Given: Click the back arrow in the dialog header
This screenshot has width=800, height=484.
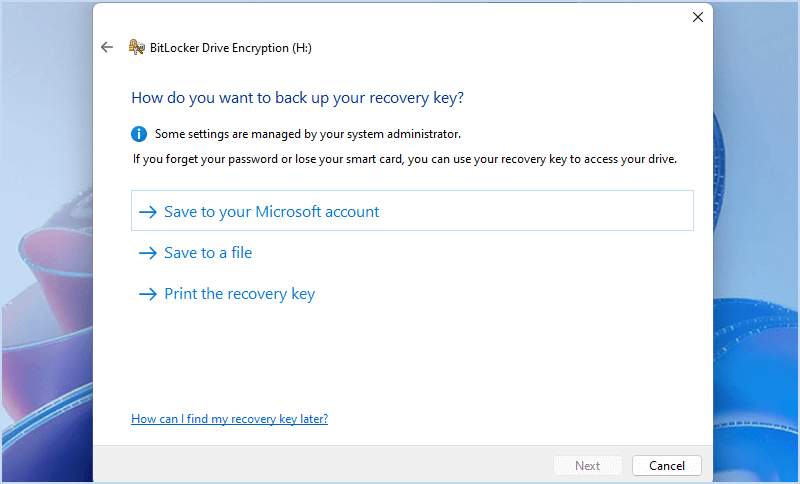Looking at the screenshot, I should [107, 47].
